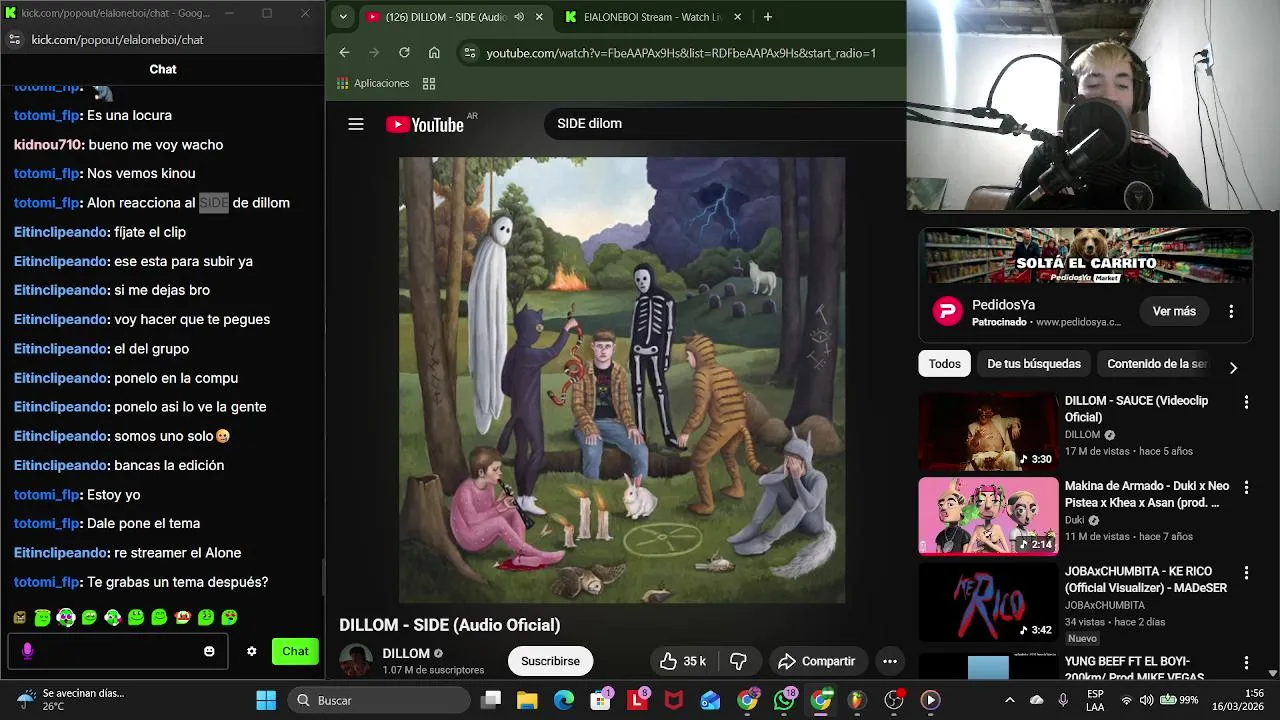This screenshot has width=1280, height=720.
Task: Toggle taskbar microphone tray icon
Action: pyautogui.click(x=1063, y=700)
